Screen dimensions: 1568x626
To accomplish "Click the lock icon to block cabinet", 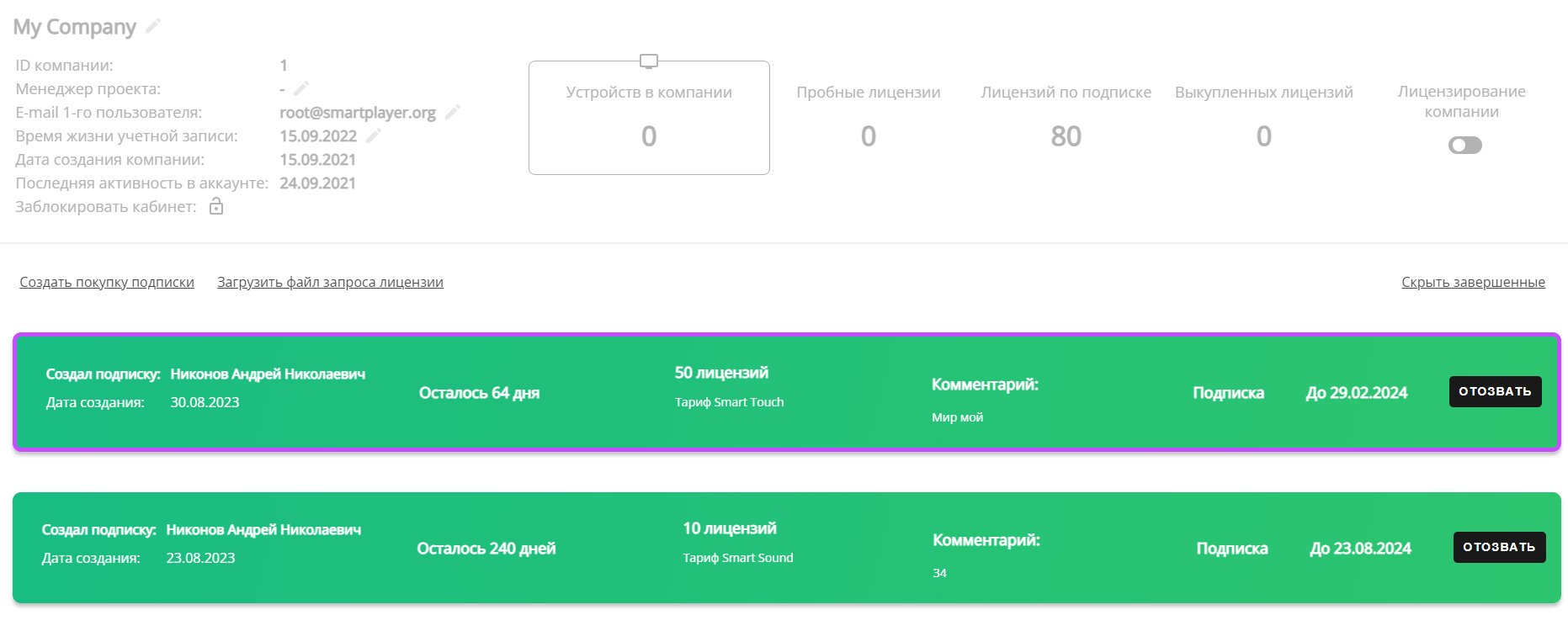I will (x=216, y=206).
